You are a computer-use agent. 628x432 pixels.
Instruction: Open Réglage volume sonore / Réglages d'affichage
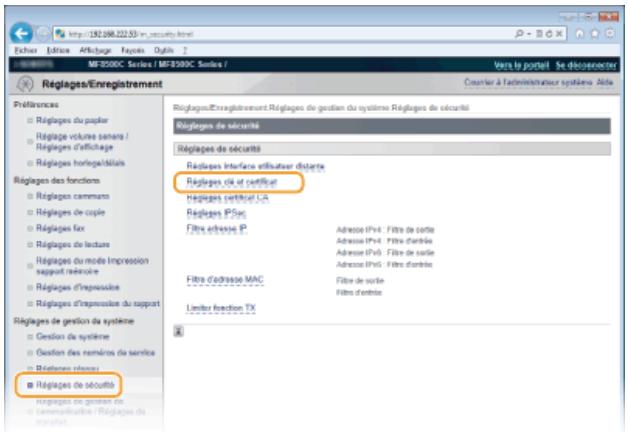(x=82, y=142)
